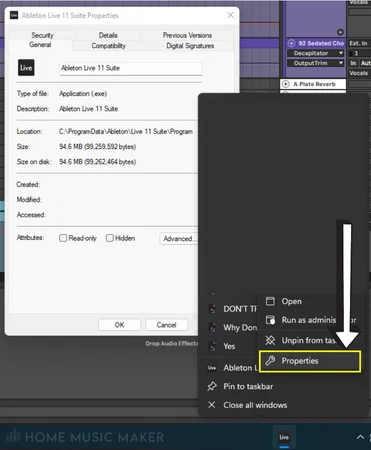The height and width of the screenshot is (450, 371).
Task: Open the Previous Versions tab
Action: (187, 35)
